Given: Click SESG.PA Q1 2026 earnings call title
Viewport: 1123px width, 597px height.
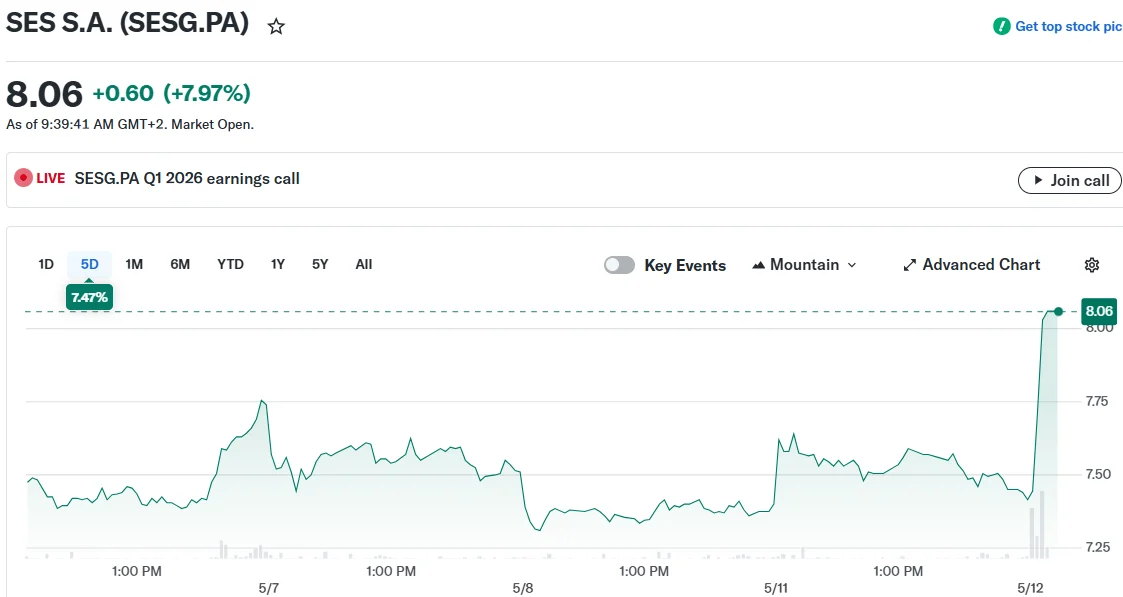Looking at the screenshot, I should pos(187,178).
